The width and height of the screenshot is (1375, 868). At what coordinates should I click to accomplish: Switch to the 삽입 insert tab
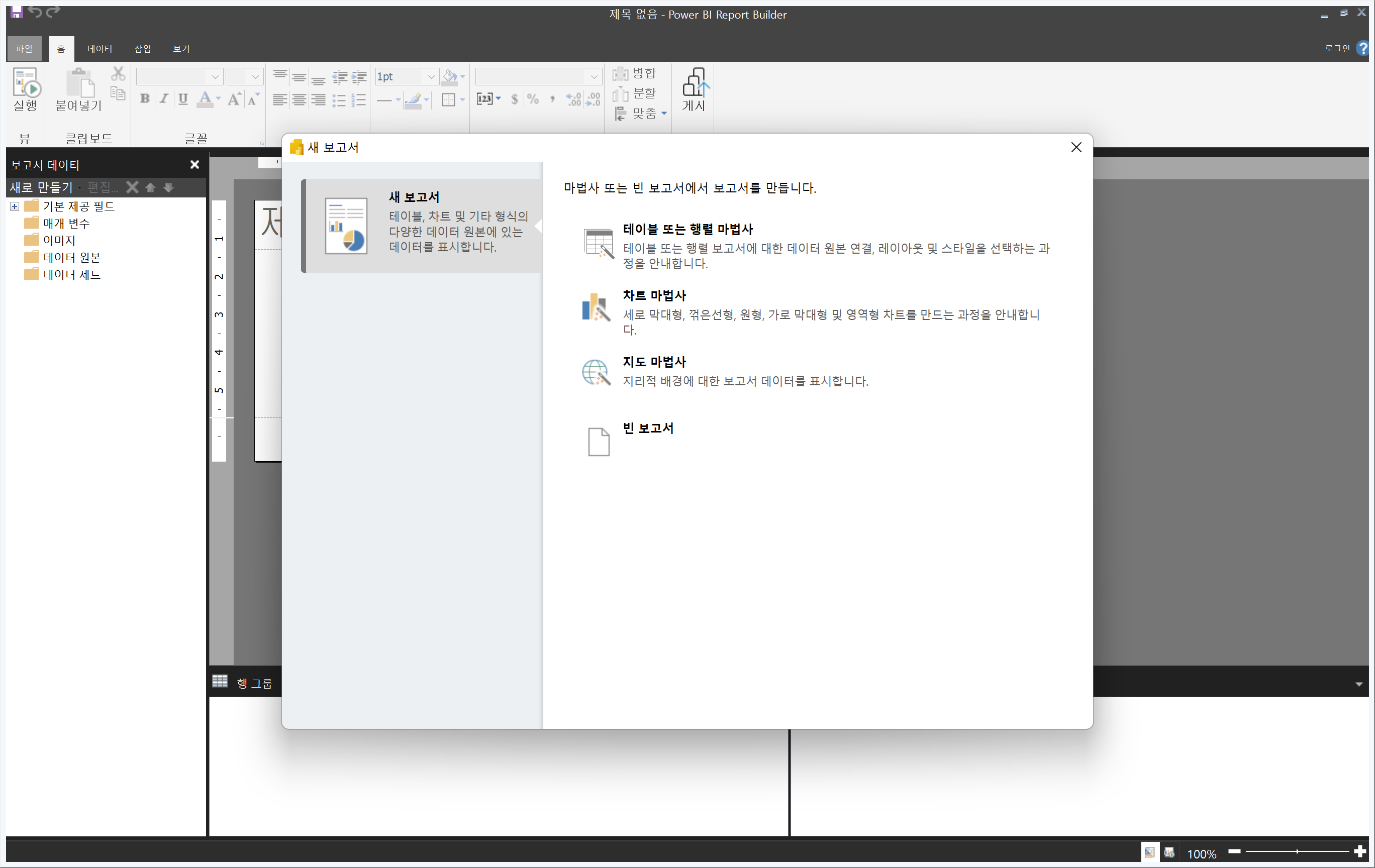coord(142,49)
